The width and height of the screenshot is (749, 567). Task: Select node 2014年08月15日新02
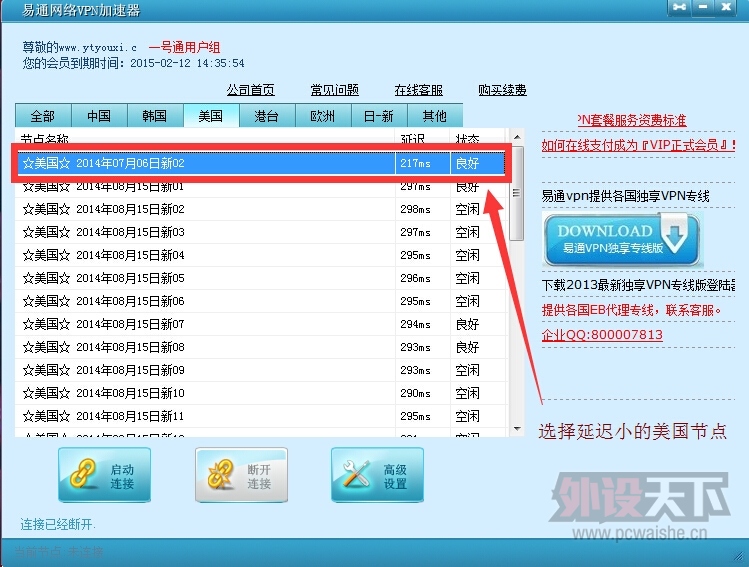260,209
